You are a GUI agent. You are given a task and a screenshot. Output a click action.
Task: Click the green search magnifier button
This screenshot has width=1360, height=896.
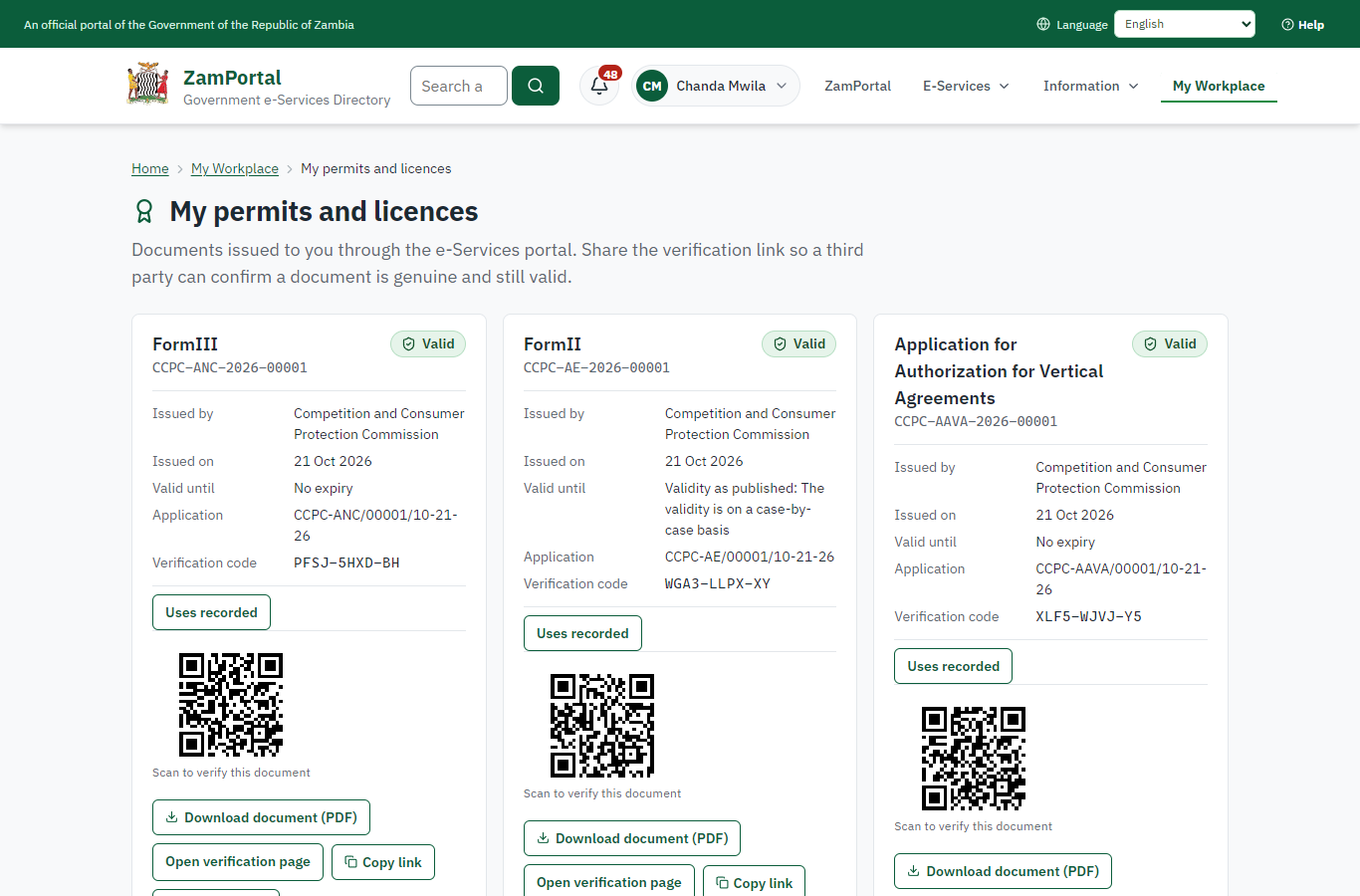536,86
